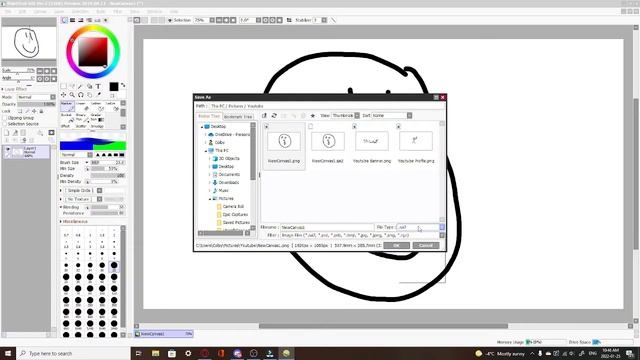This screenshot has width=640, height=360.
Task: Select the magic wand tool
Action: (x=81, y=86)
